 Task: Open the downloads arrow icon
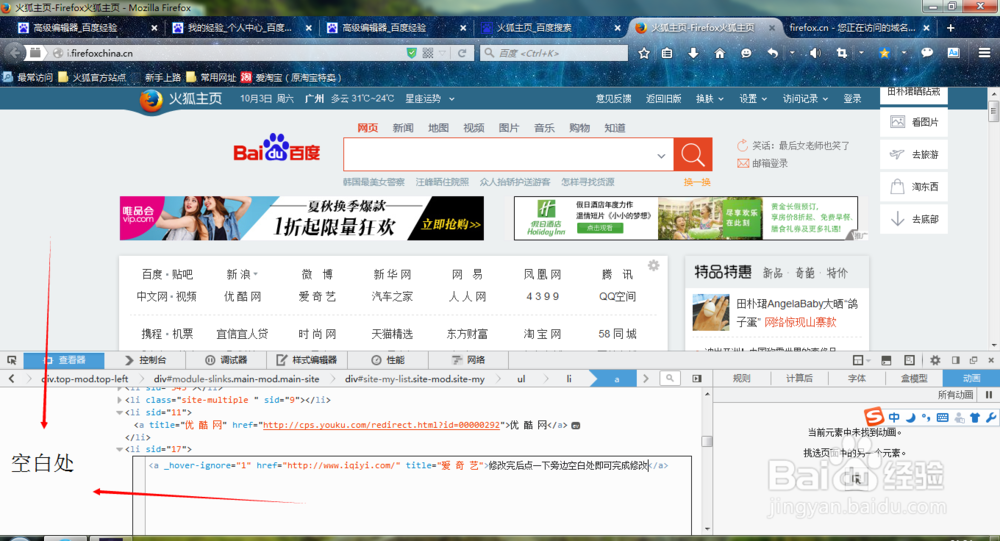[693, 53]
